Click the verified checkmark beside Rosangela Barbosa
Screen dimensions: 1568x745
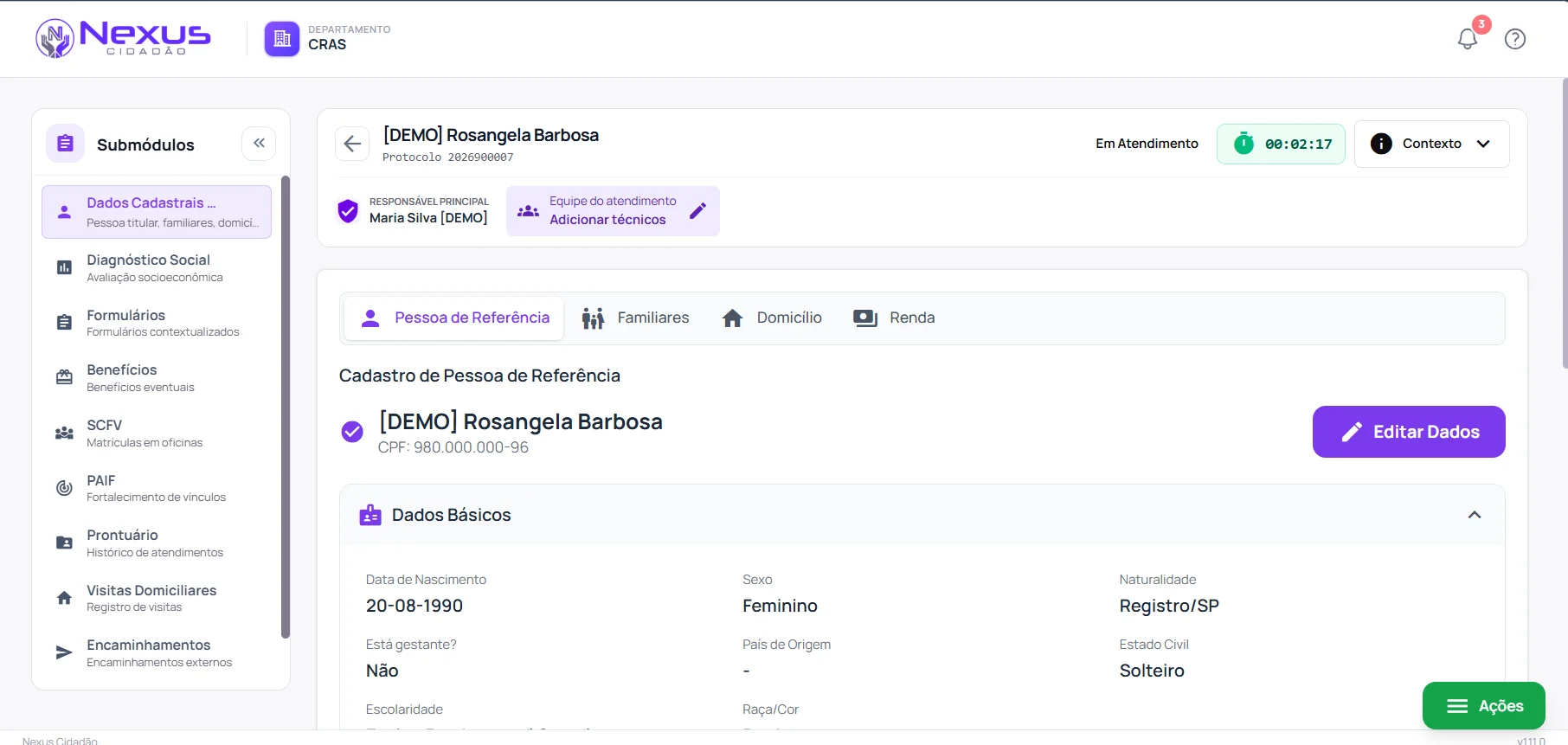click(x=352, y=431)
